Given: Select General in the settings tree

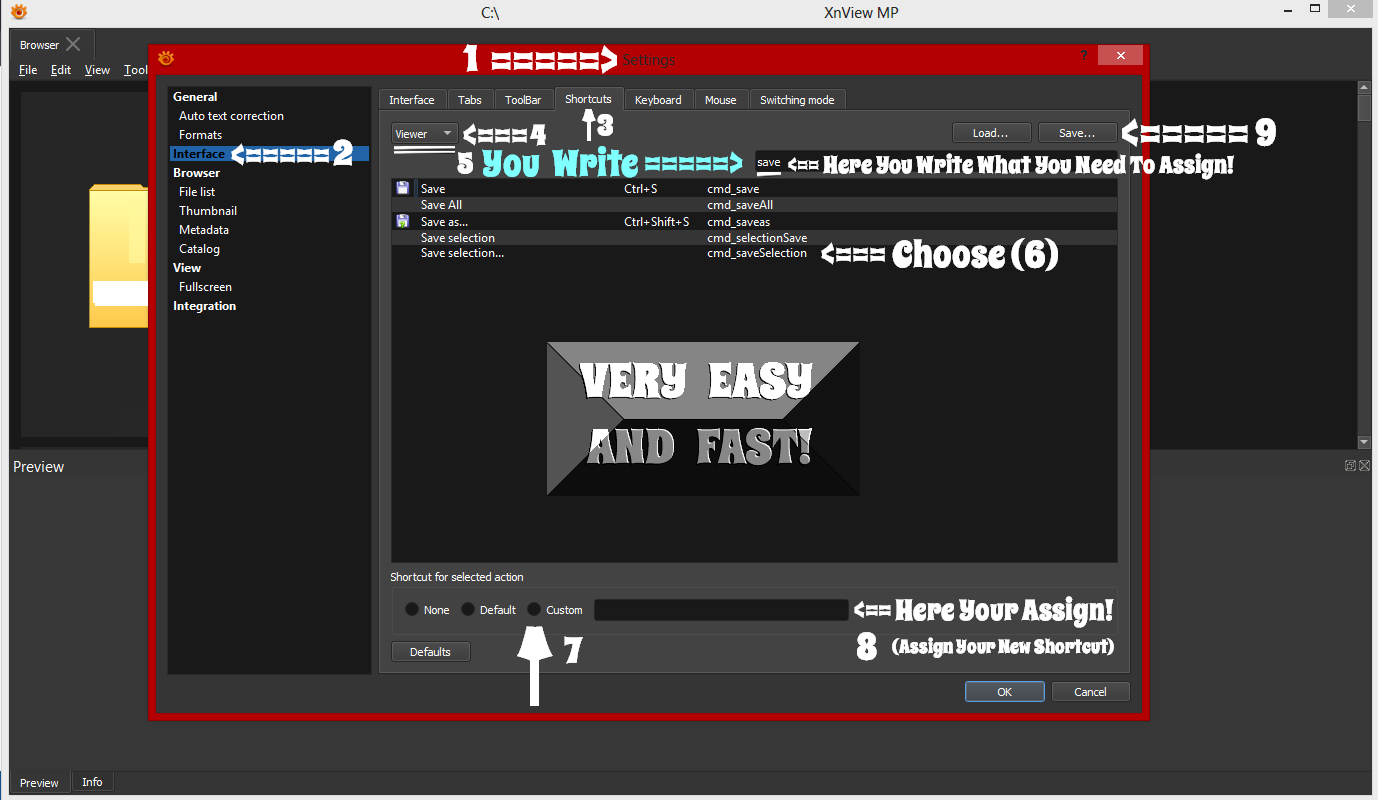Looking at the screenshot, I should click(x=195, y=97).
